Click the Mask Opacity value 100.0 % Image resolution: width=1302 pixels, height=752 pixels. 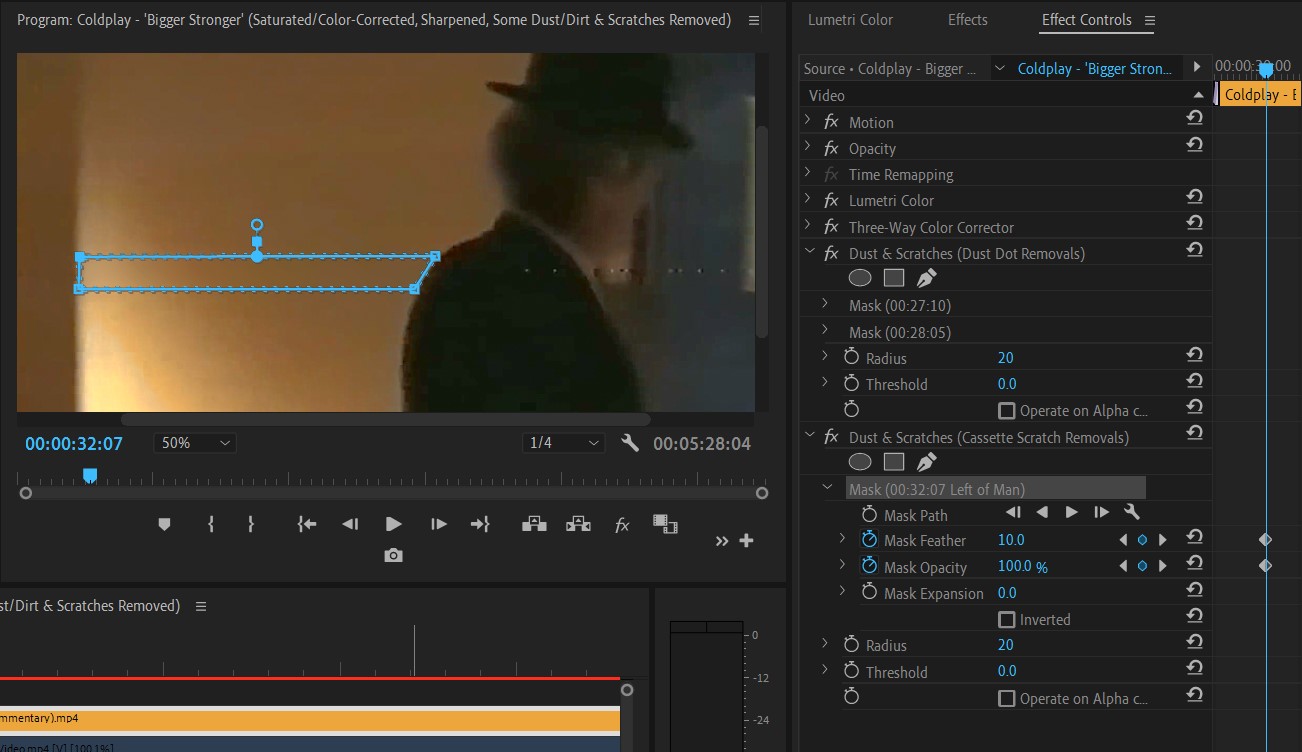coord(1023,566)
